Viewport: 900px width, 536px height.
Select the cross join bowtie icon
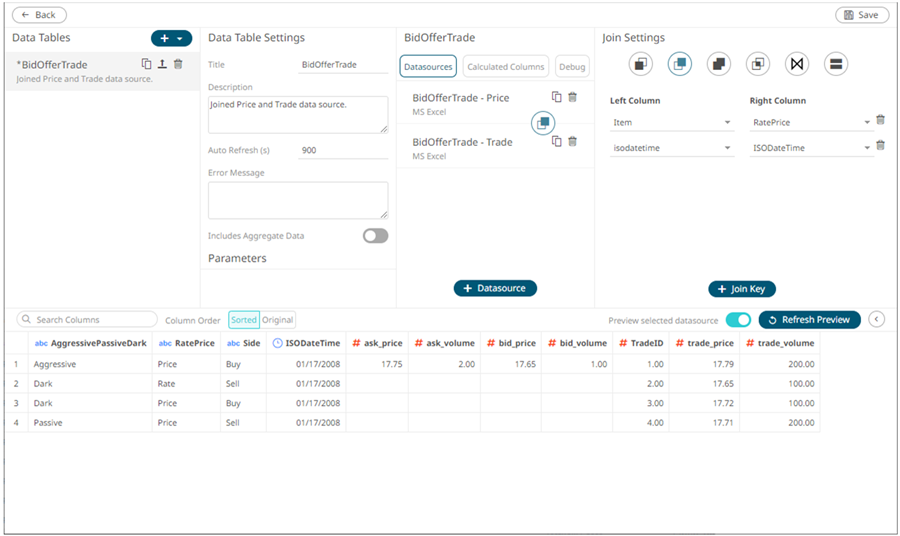coord(797,64)
